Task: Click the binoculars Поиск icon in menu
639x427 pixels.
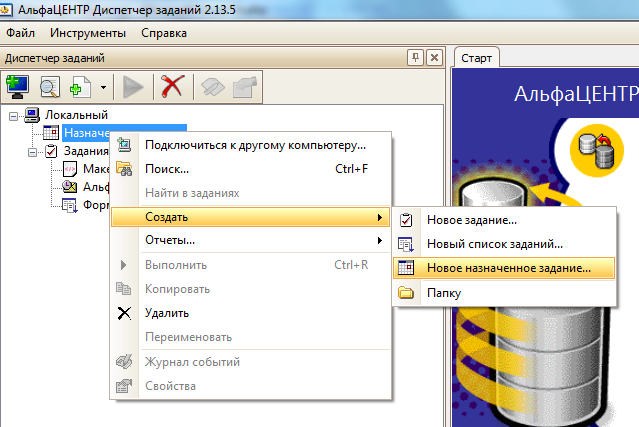Action: (x=124, y=169)
